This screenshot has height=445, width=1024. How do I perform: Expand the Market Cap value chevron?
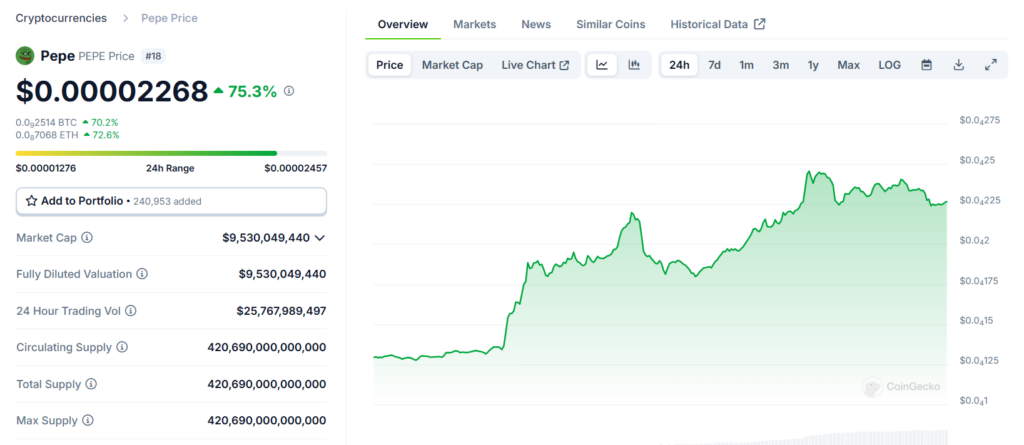320,238
